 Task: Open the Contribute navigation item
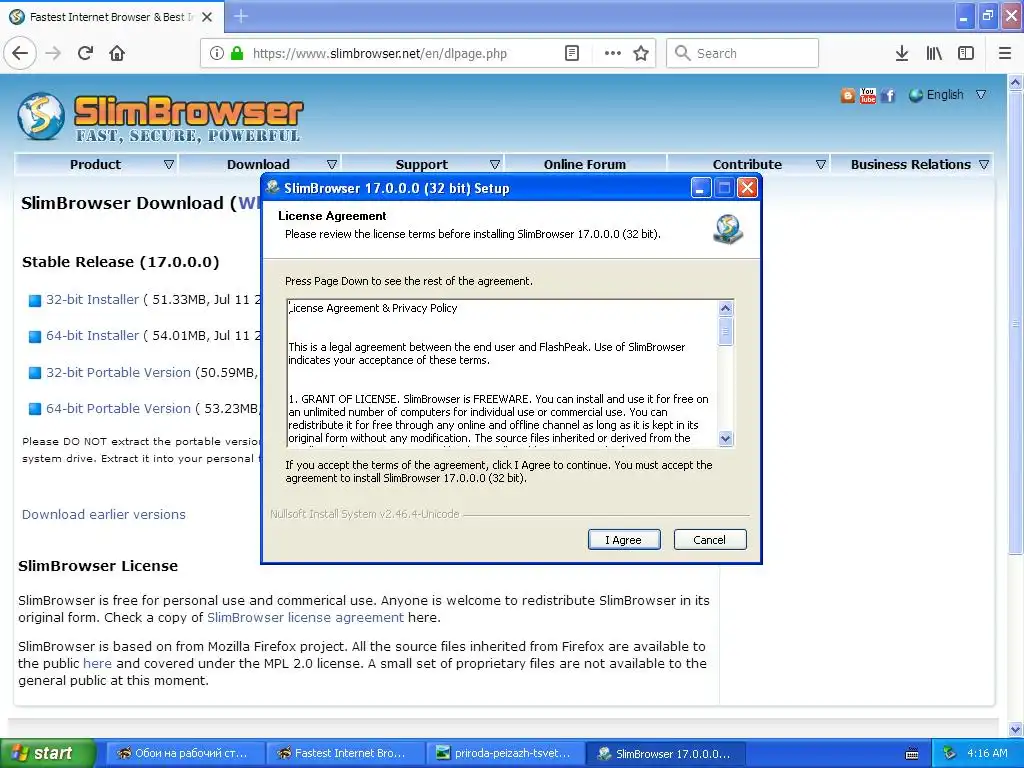click(747, 165)
